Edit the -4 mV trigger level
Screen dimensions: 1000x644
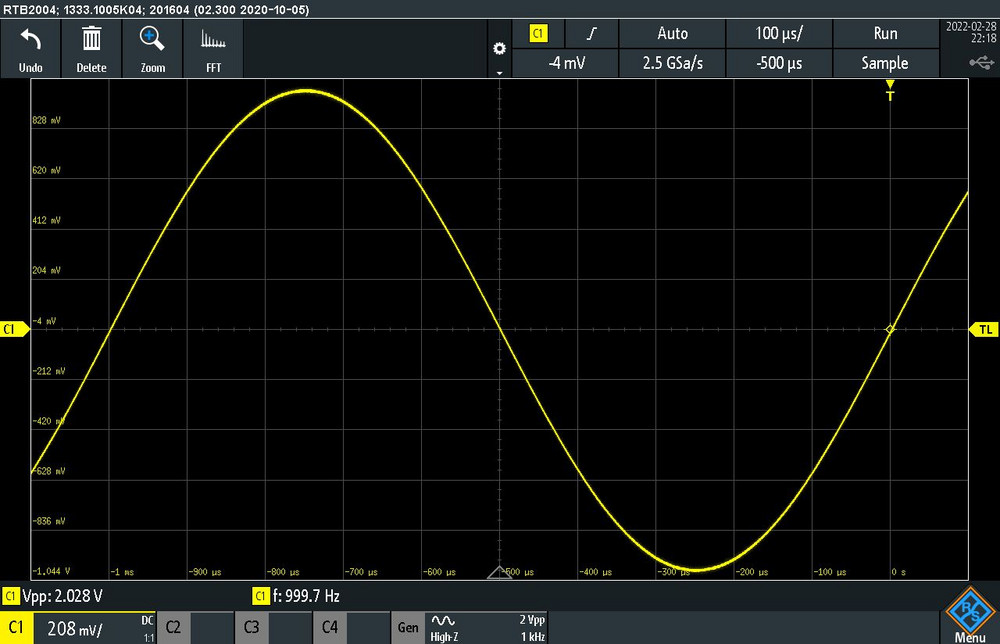point(565,63)
